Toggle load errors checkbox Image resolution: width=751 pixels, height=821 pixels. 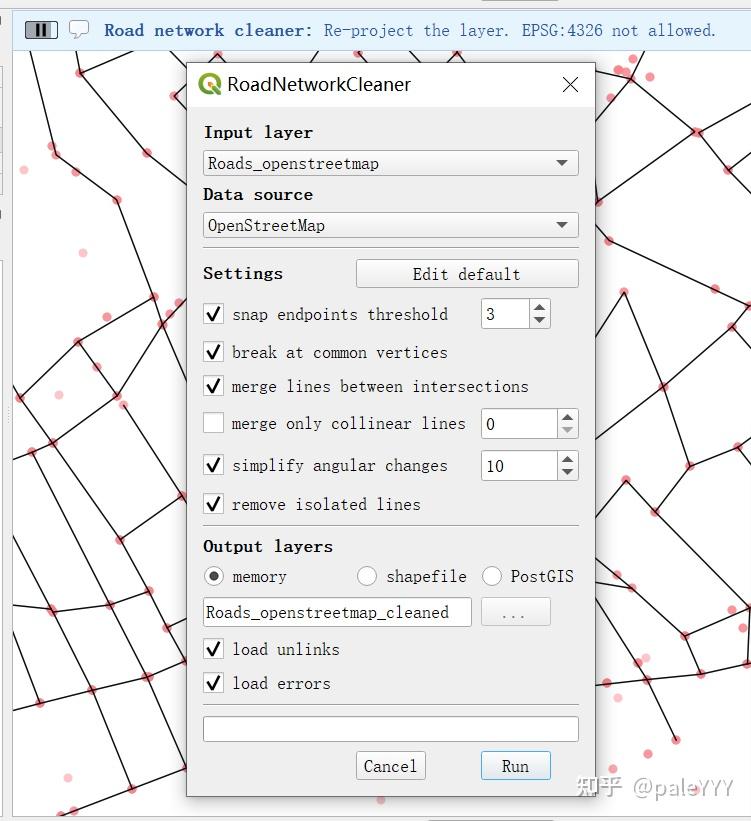point(213,683)
